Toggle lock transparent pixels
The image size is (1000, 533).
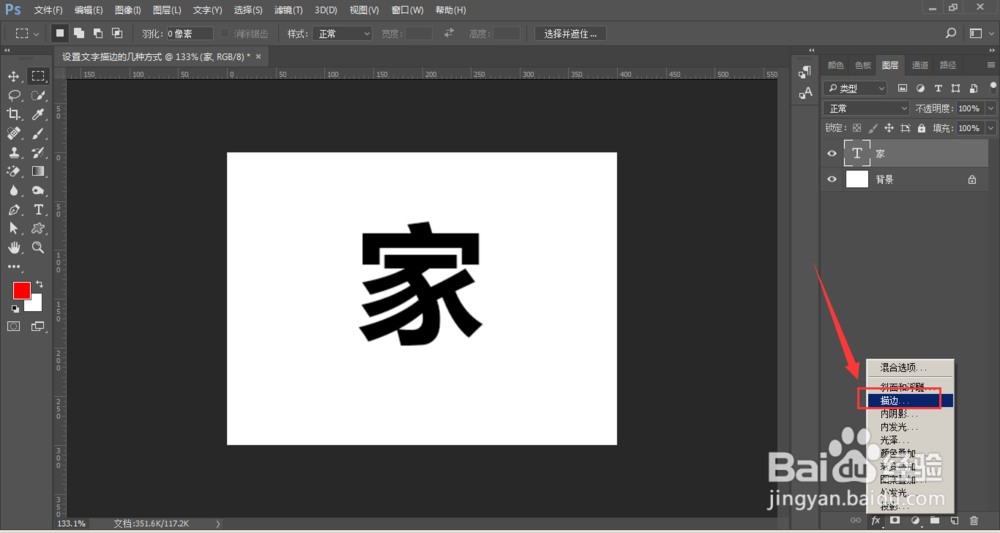(857, 128)
